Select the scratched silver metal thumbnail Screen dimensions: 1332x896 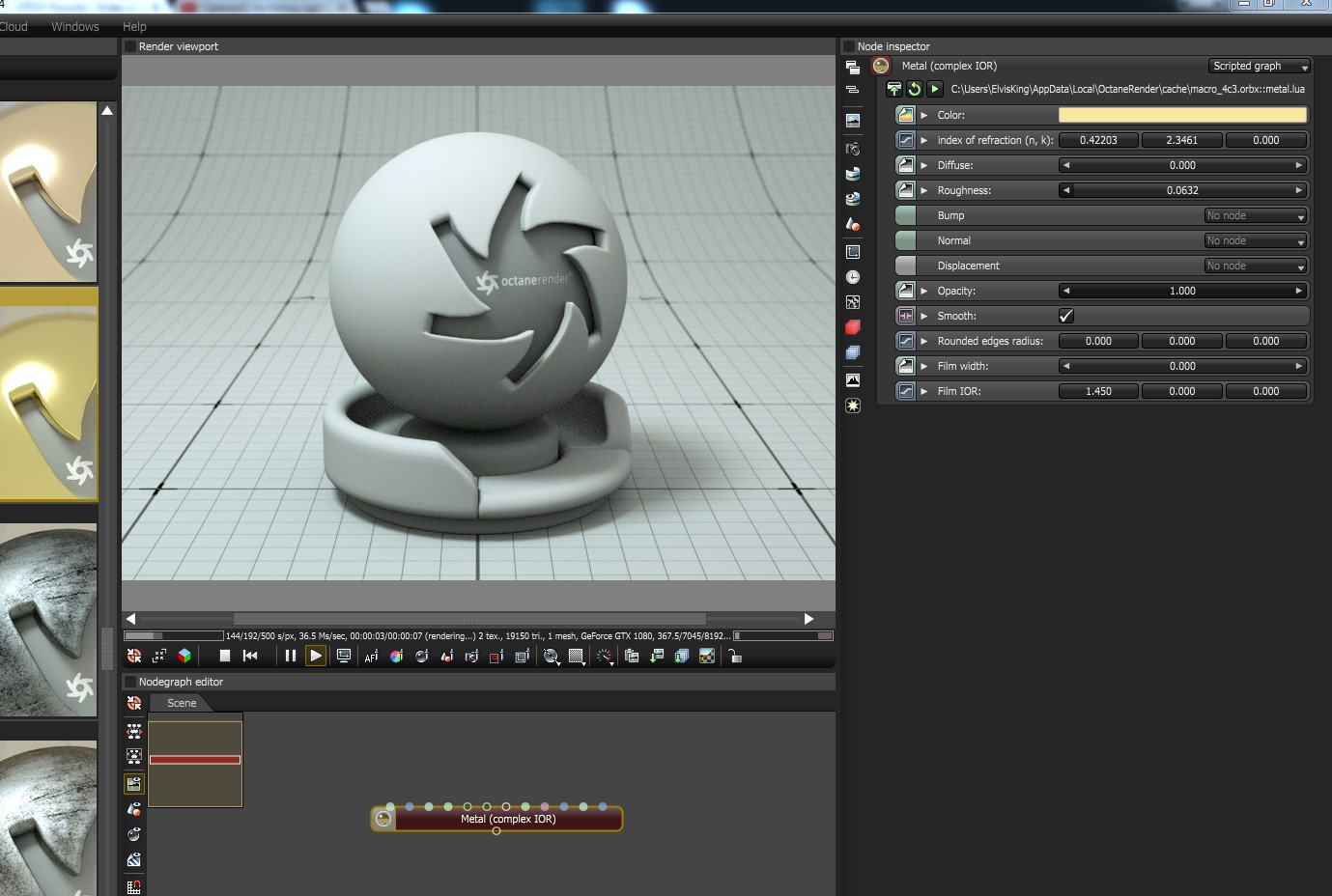tap(48, 620)
